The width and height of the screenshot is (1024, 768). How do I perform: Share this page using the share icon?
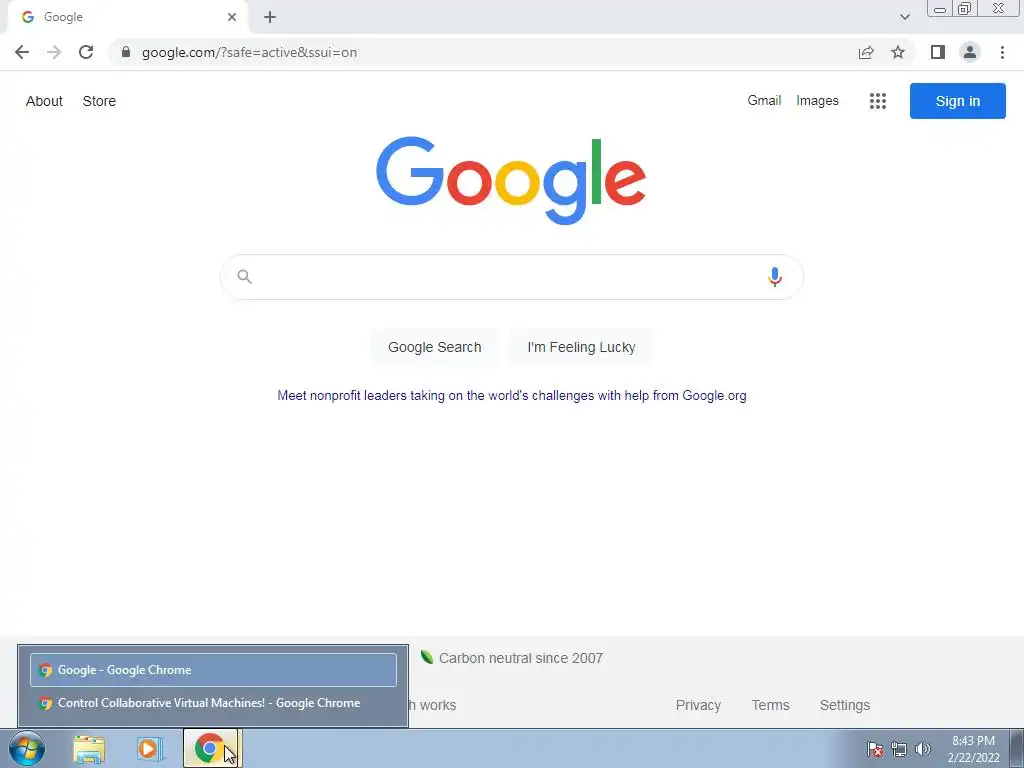(866, 52)
